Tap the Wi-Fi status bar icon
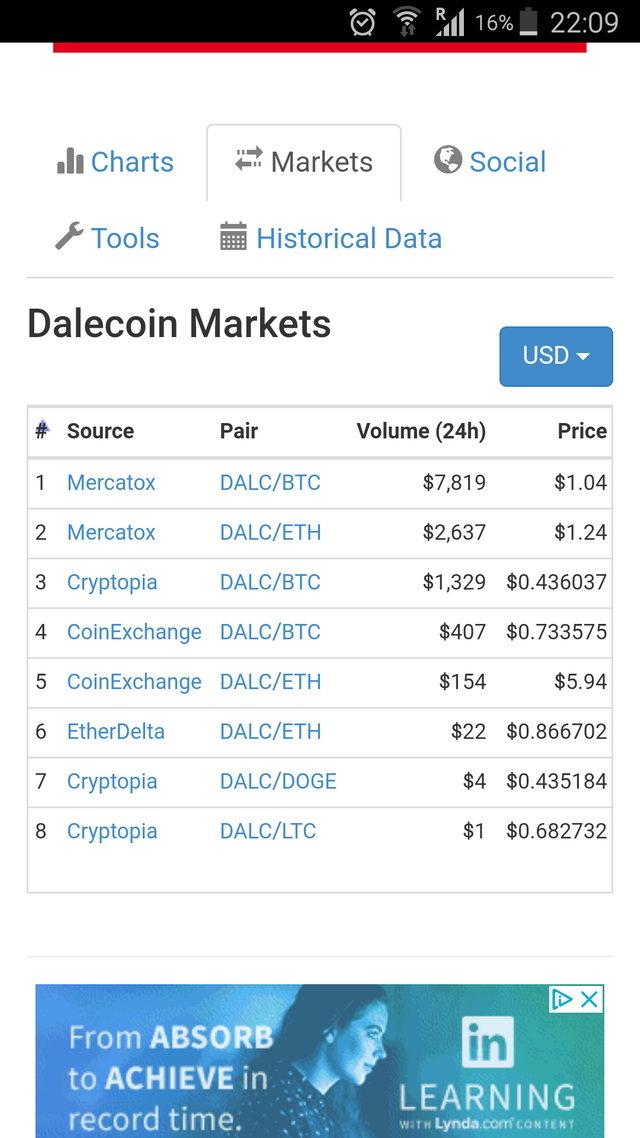The image size is (640, 1138). 407,21
